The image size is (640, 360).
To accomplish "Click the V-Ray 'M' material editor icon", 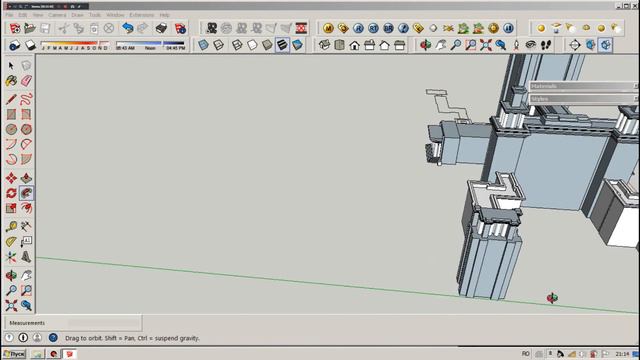I will click(328, 28).
